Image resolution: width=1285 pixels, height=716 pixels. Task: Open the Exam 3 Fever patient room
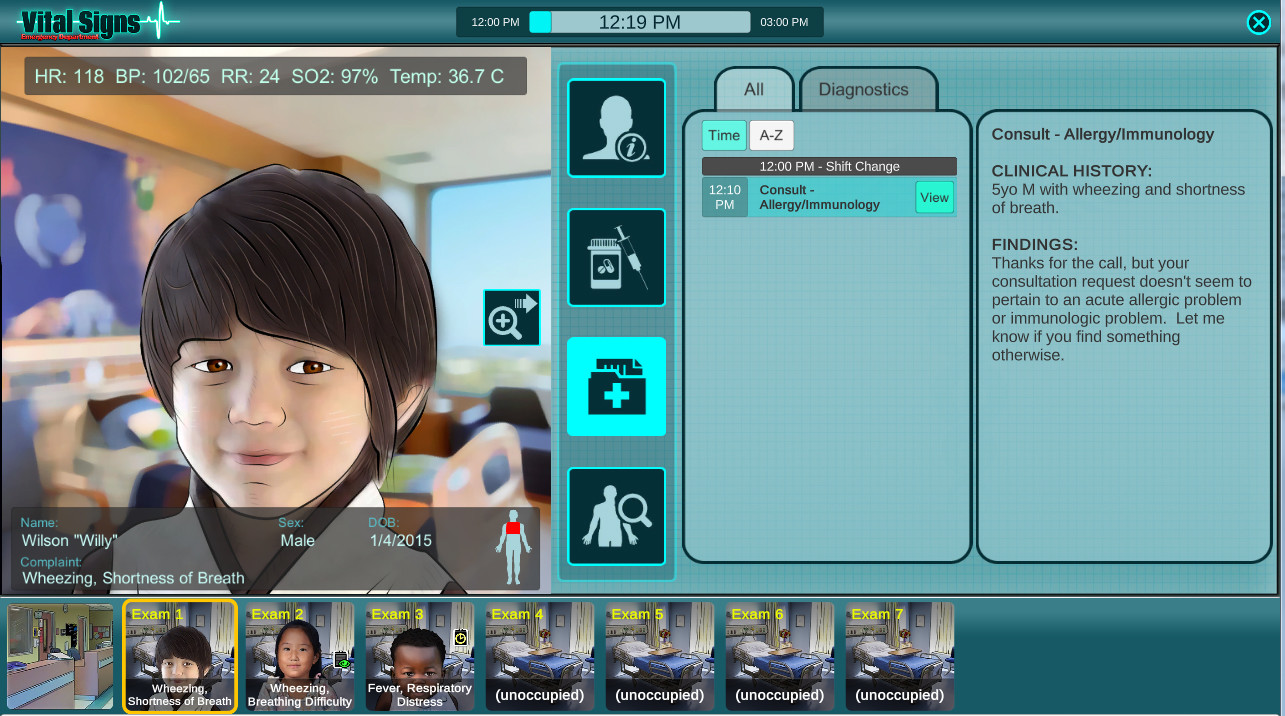[419, 655]
